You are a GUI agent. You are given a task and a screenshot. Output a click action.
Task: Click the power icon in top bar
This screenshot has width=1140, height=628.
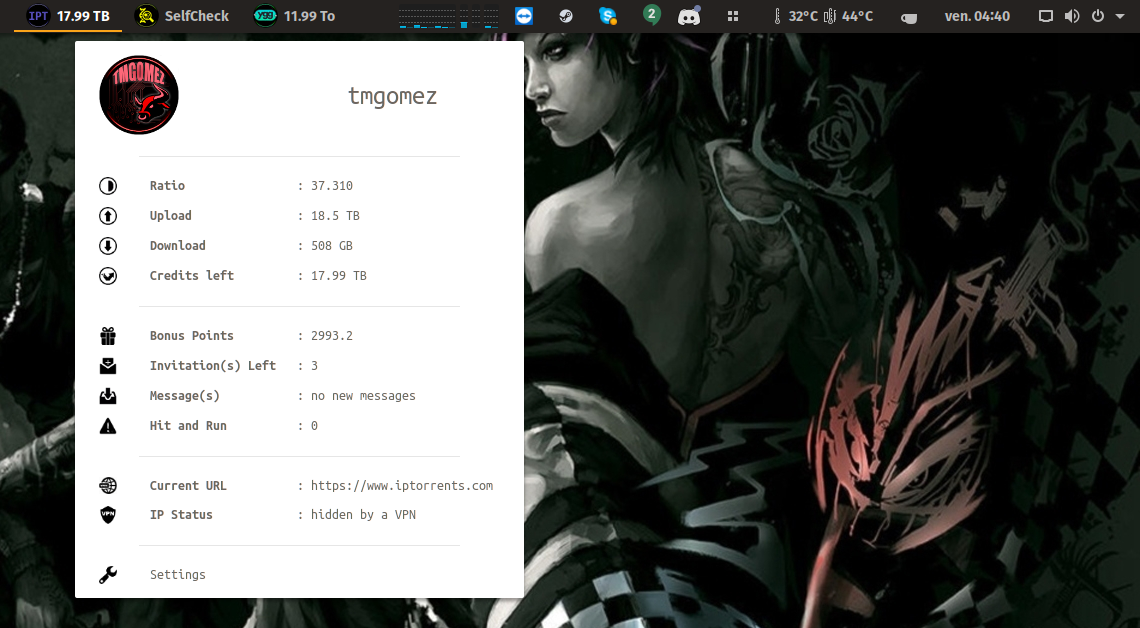[1098, 16]
